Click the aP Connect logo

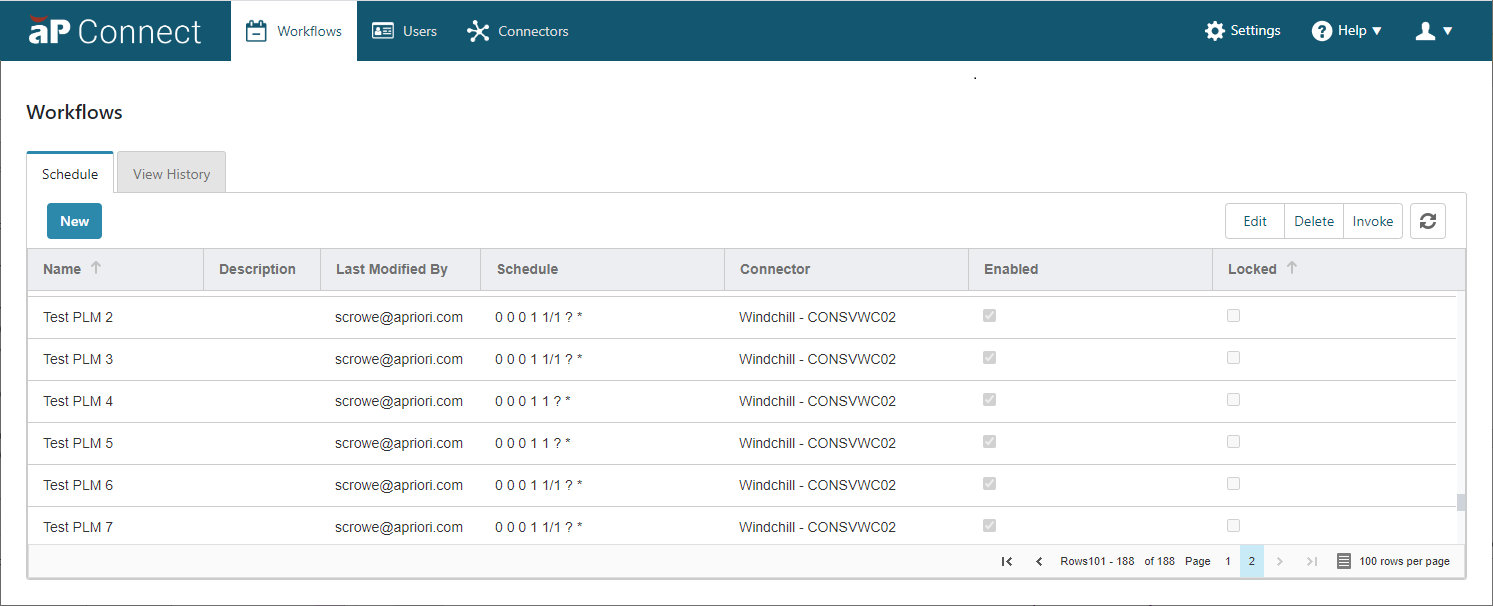click(115, 31)
